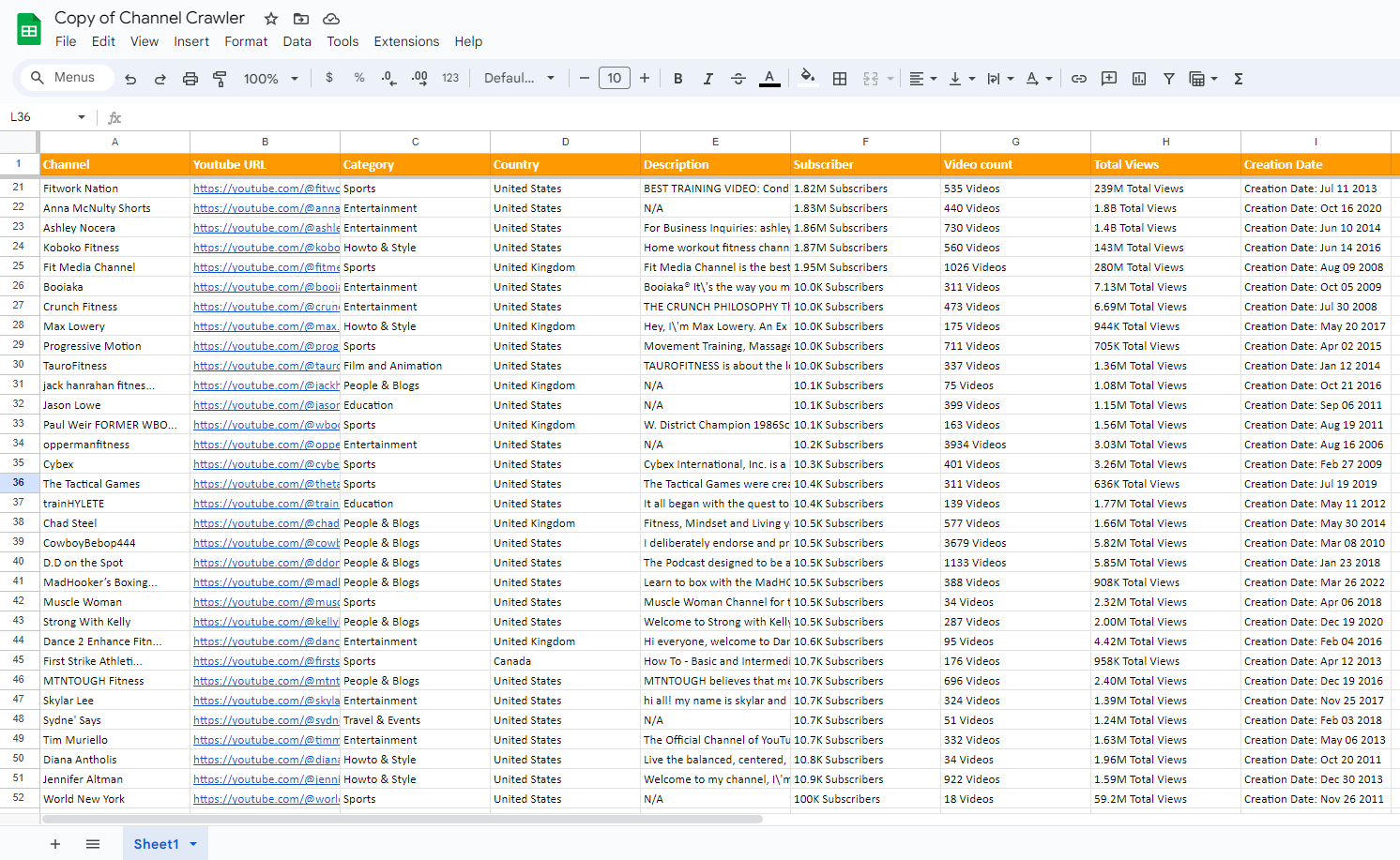The width and height of the screenshot is (1400, 860).
Task: Toggle bold formatting
Action: click(678, 79)
